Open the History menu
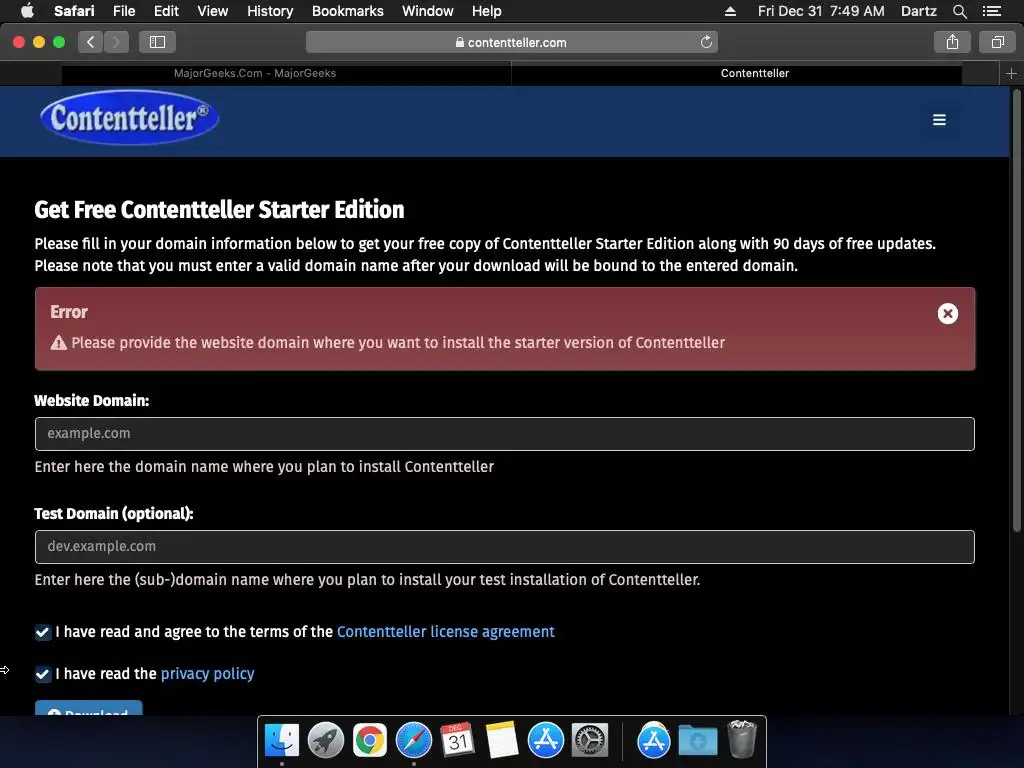The image size is (1024, 768). point(270,10)
